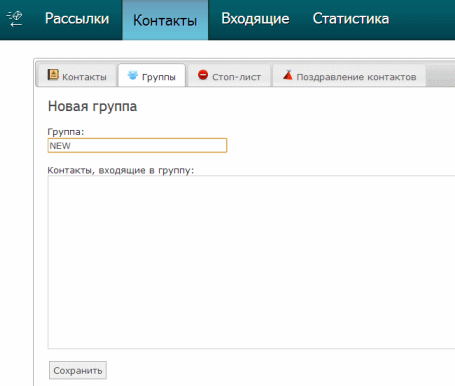The image size is (455, 386).
Task: Click inside the group contacts text area
Action: pos(251,262)
